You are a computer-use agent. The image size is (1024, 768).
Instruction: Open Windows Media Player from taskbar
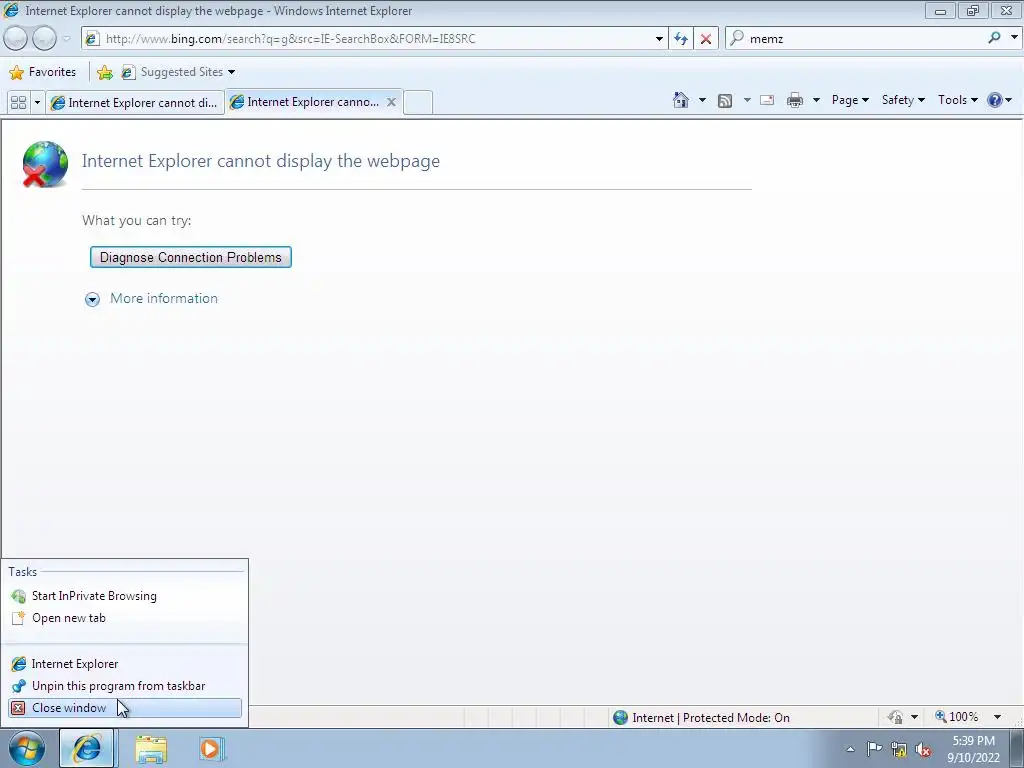click(211, 749)
